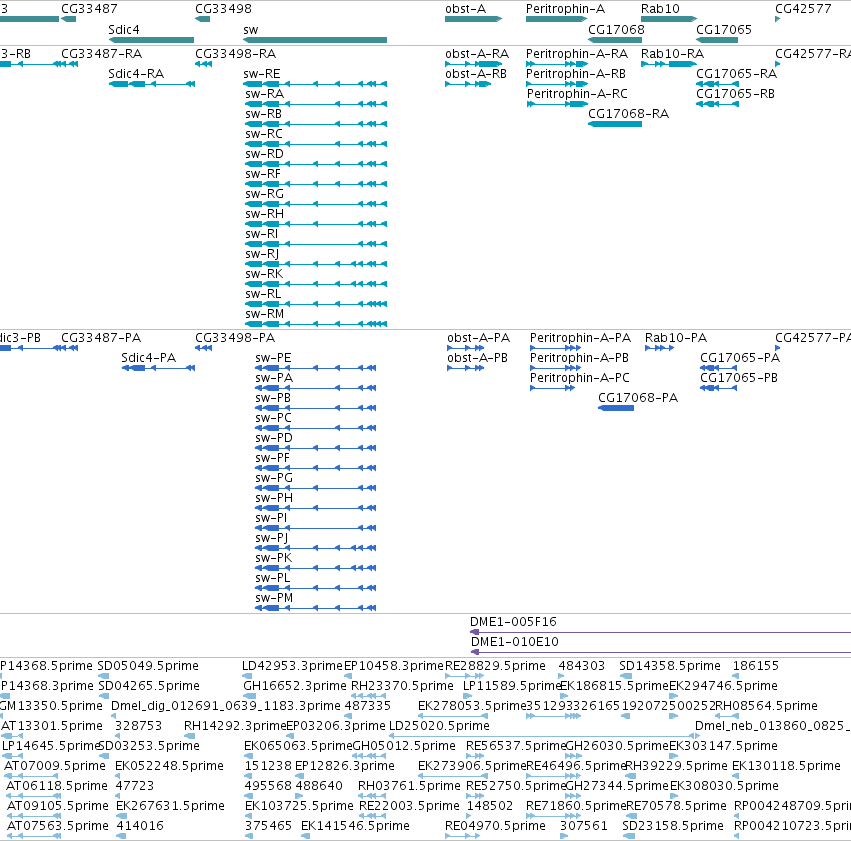Select the RH23370.5prime EST label

click(402, 686)
